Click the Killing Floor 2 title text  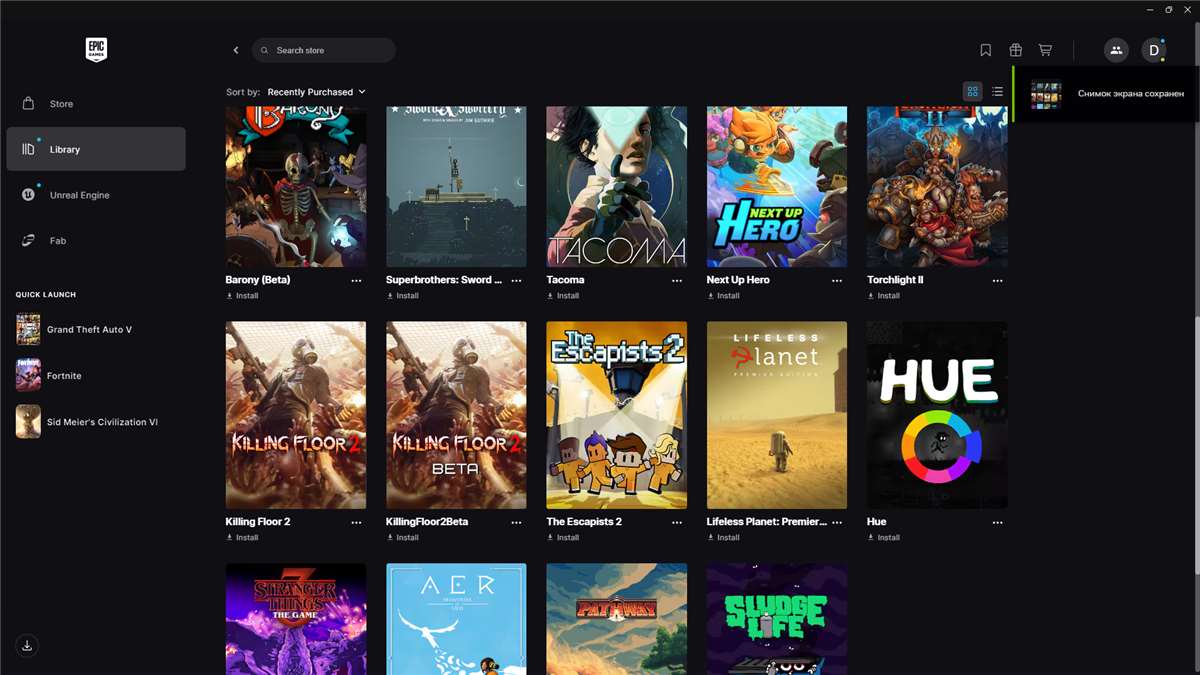pos(258,522)
